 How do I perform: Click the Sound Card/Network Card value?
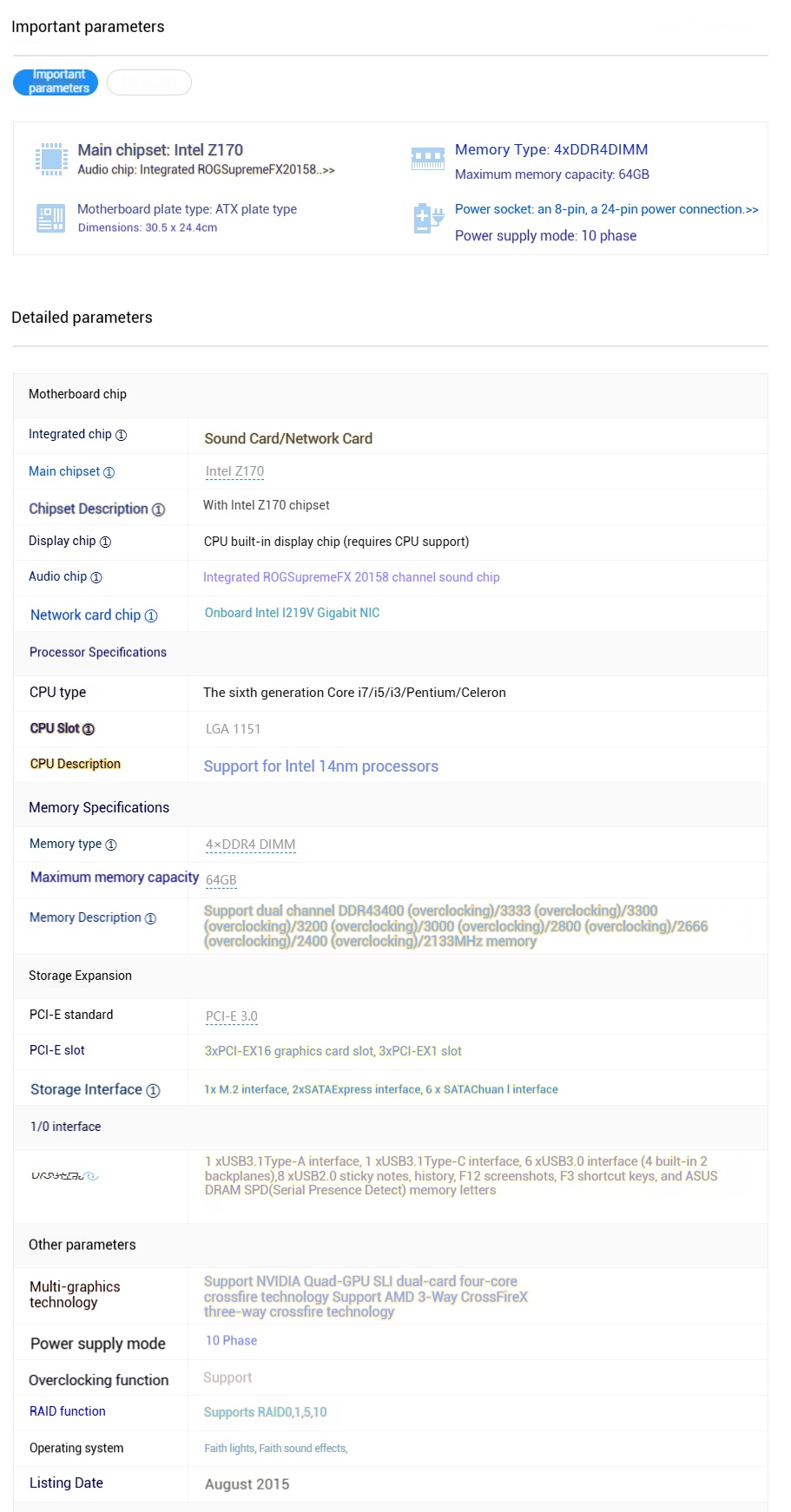click(x=288, y=439)
